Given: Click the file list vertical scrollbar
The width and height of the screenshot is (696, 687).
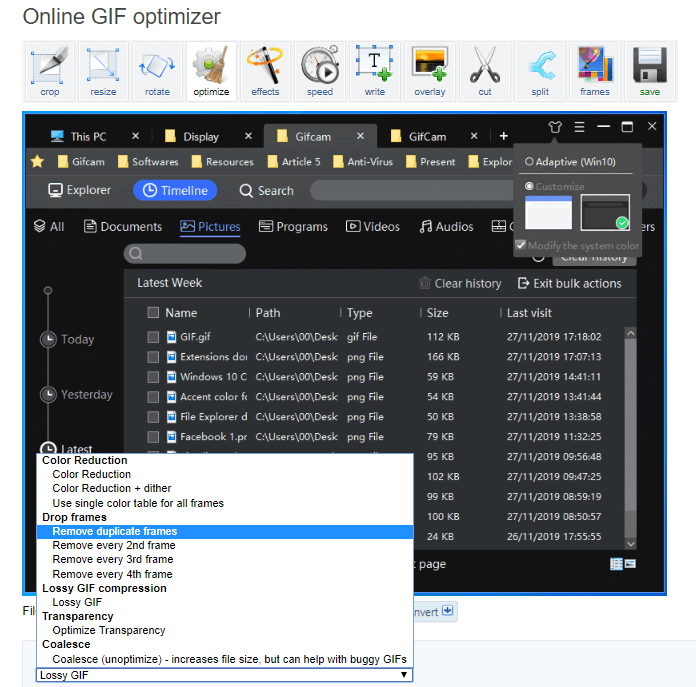Looking at the screenshot, I should coord(630,438).
